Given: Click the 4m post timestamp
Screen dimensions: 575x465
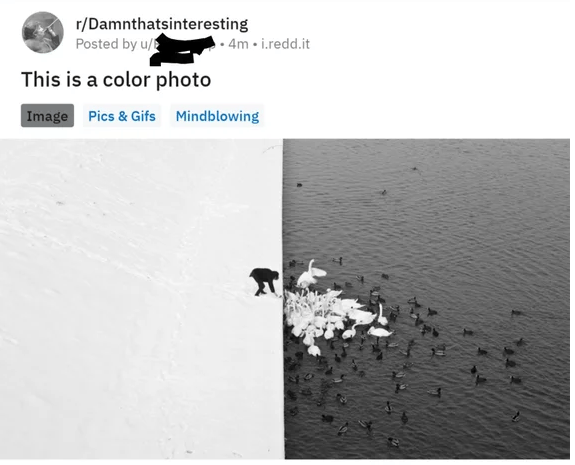Looking at the screenshot, I should coord(238,44).
